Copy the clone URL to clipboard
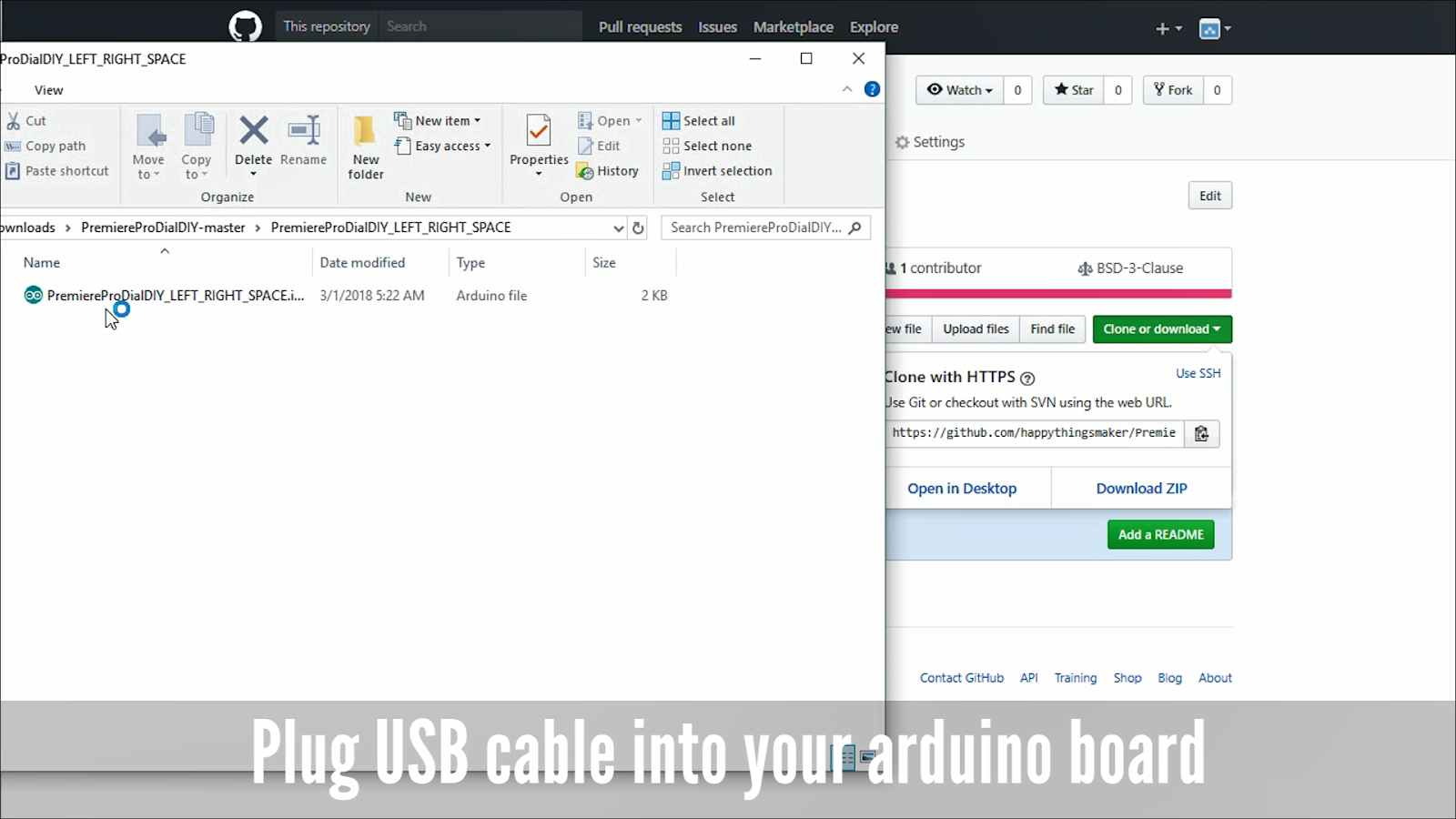The image size is (1456, 819). [x=1201, y=433]
